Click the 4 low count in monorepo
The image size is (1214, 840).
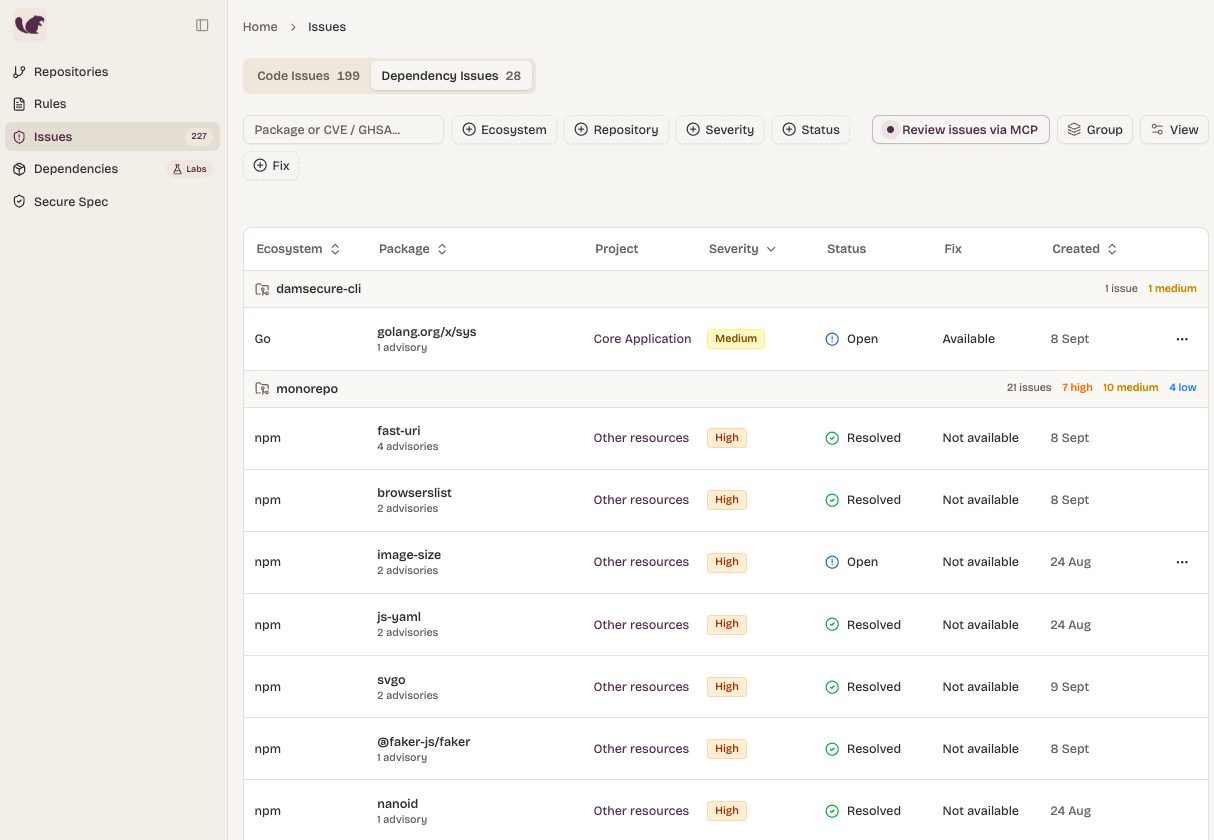click(x=1183, y=388)
